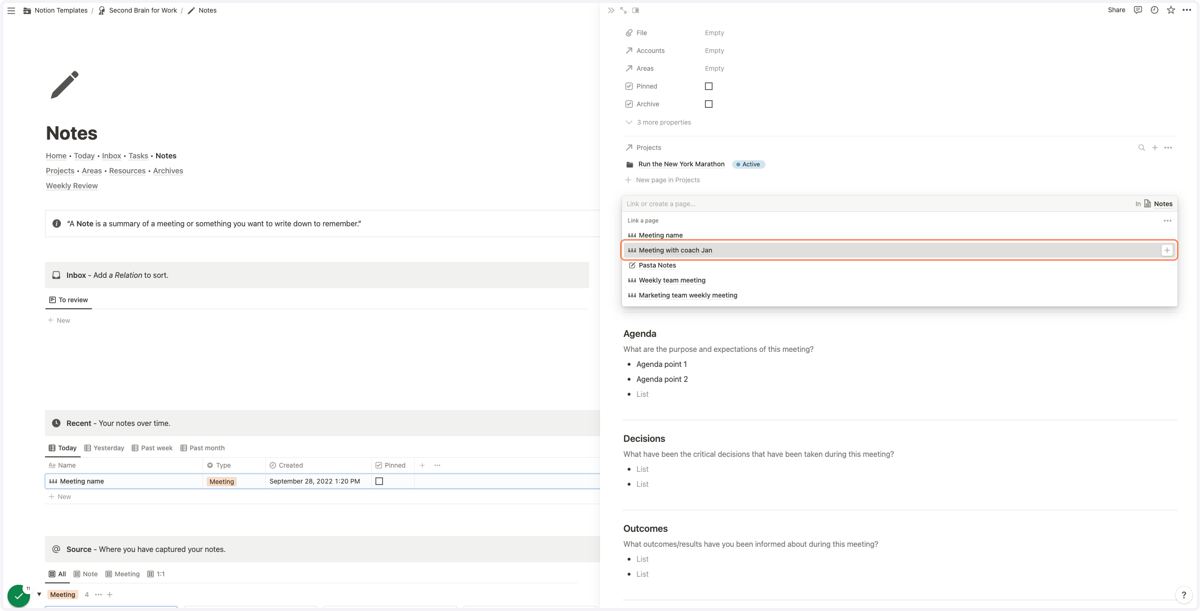Open Notion Templates breadcrumb
The width and height of the screenshot is (1200, 611).
(x=55, y=10)
